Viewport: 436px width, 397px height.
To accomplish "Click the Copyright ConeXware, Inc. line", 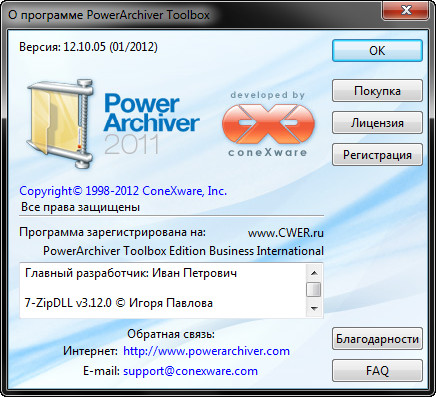I will pyautogui.click(x=123, y=191).
